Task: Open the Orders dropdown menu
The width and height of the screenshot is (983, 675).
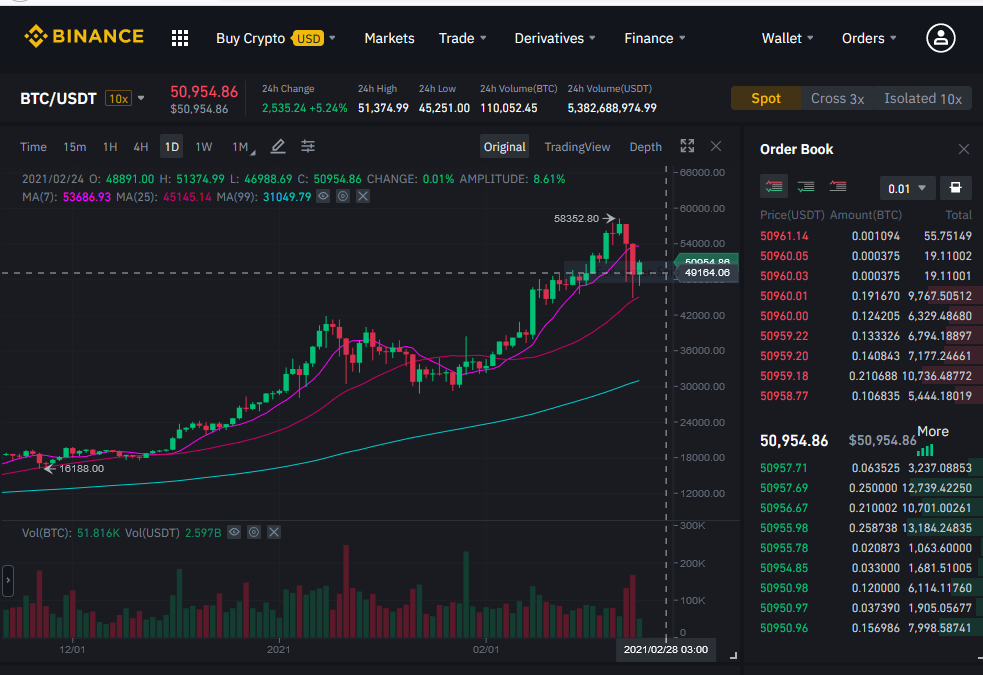Action: (869, 38)
